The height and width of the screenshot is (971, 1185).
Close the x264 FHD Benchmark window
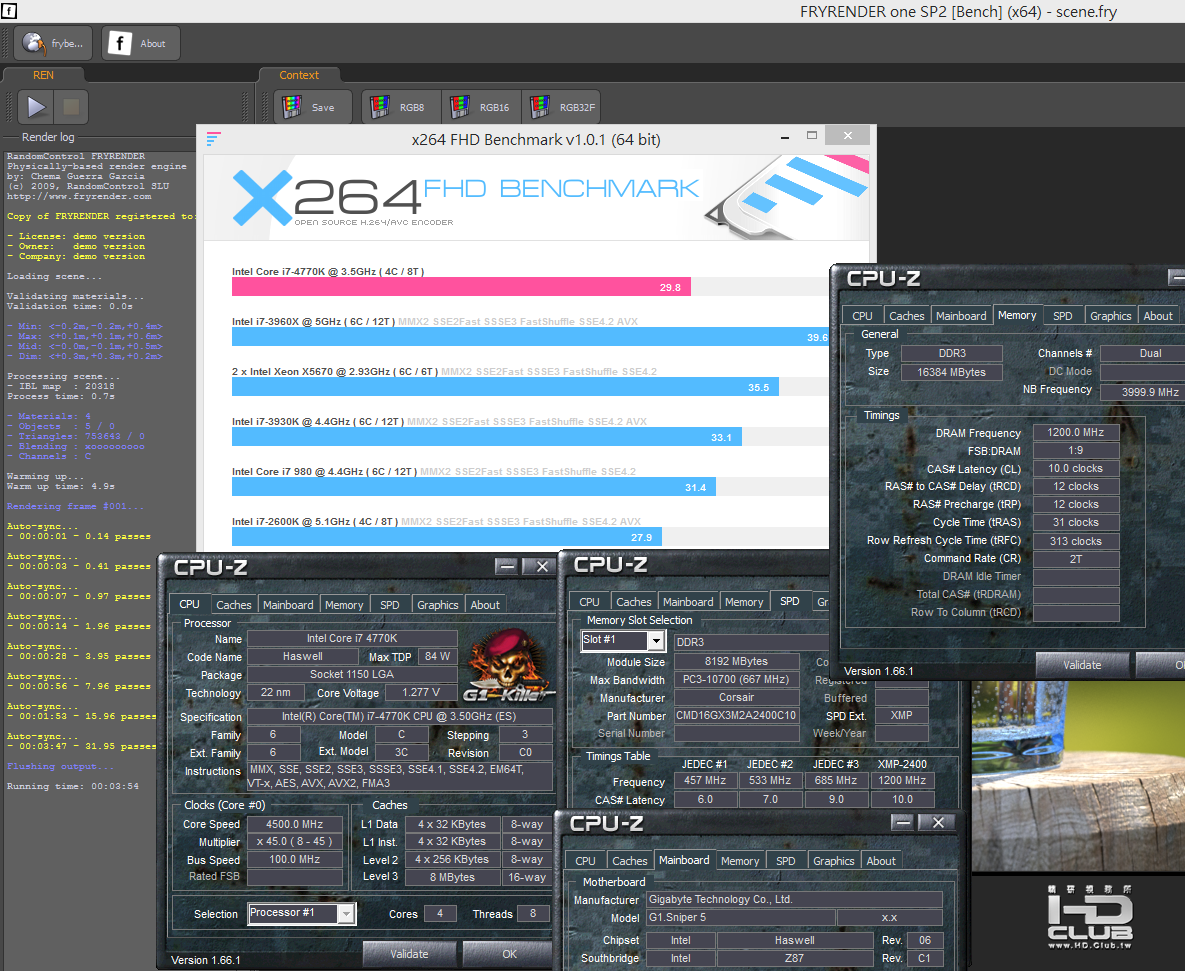pos(847,135)
